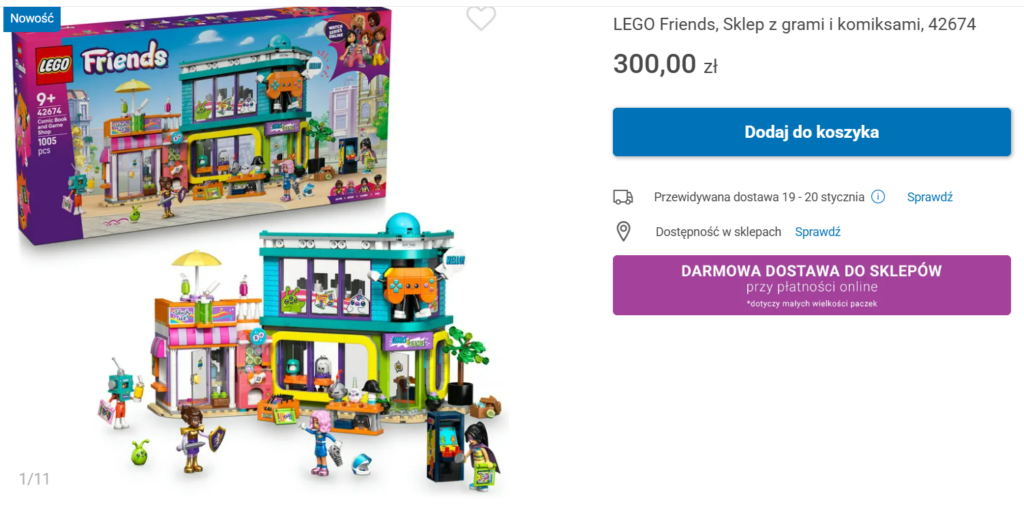Click the store location pin icon

point(624,231)
